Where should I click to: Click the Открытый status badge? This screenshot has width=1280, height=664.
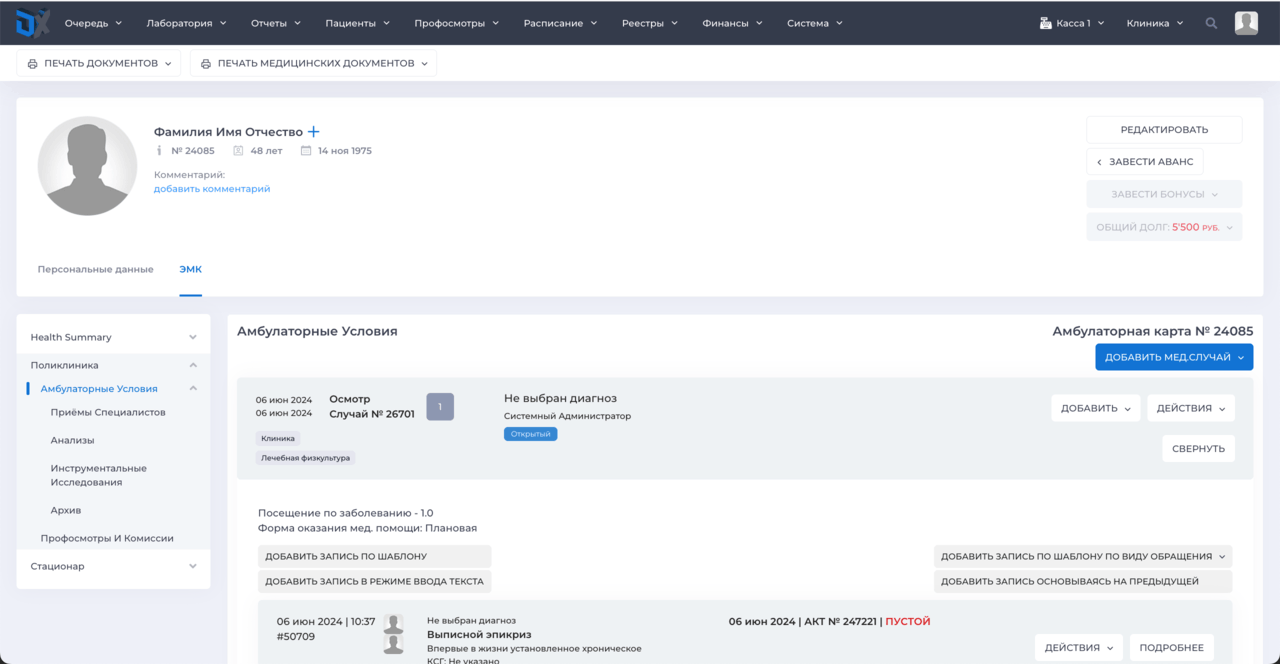pos(530,434)
